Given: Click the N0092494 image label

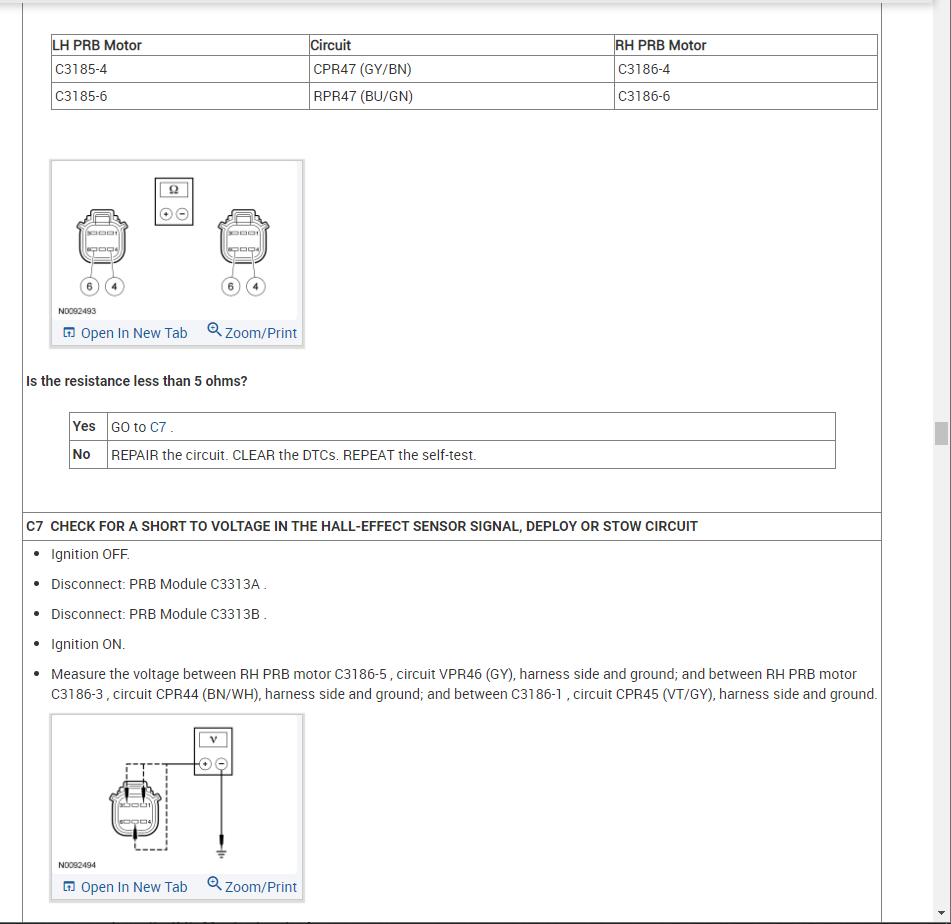Looking at the screenshot, I should coord(77,865).
